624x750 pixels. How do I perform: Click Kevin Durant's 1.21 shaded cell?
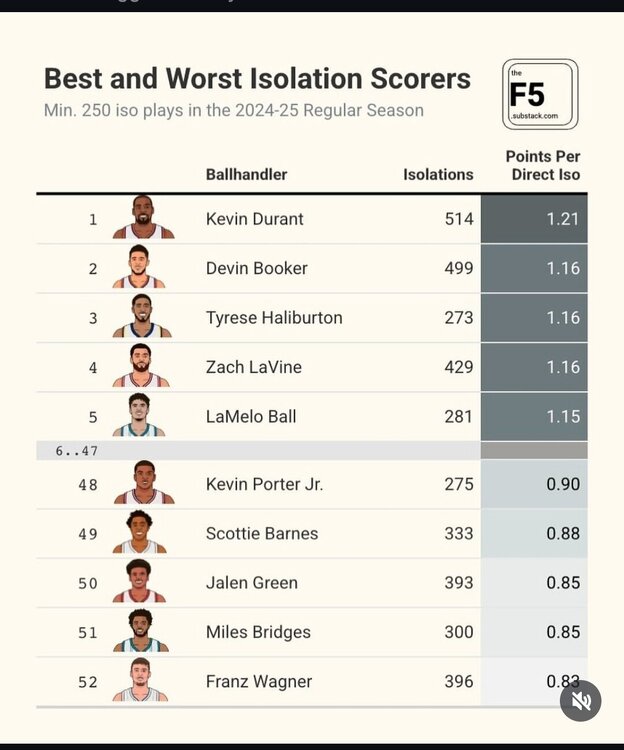(534, 218)
